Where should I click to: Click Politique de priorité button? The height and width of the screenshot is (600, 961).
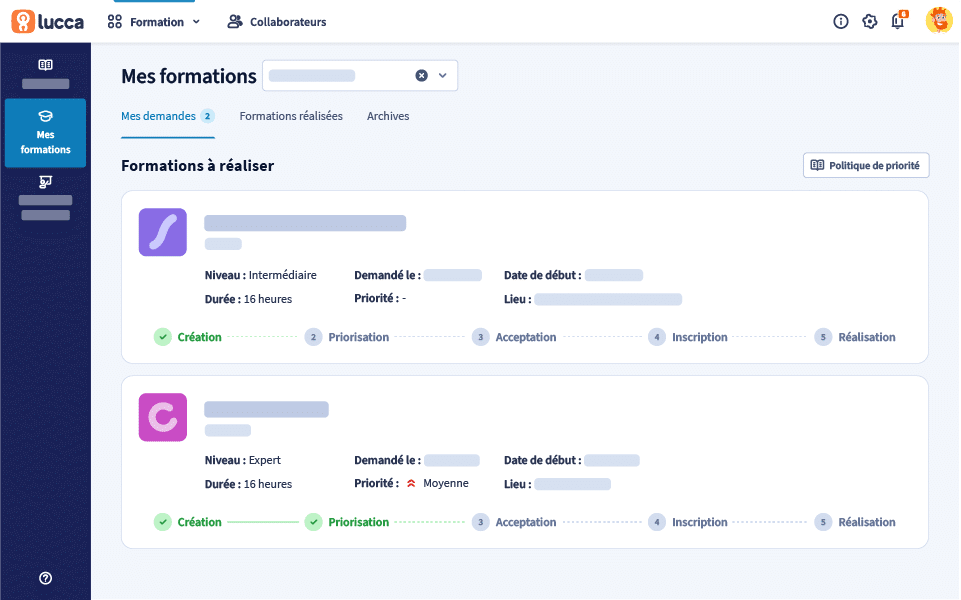(x=866, y=165)
